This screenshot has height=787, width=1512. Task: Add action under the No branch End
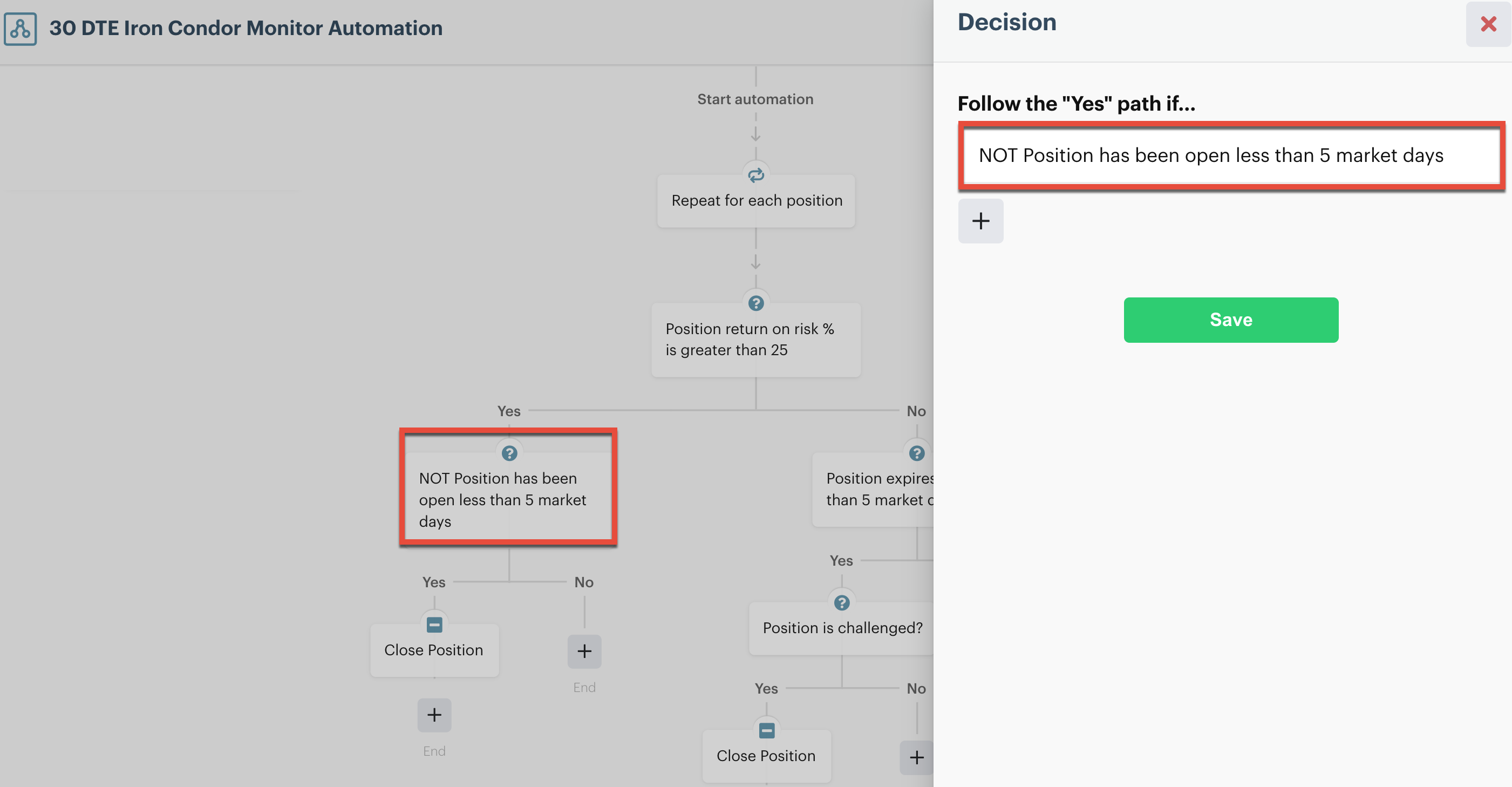pyautogui.click(x=584, y=651)
